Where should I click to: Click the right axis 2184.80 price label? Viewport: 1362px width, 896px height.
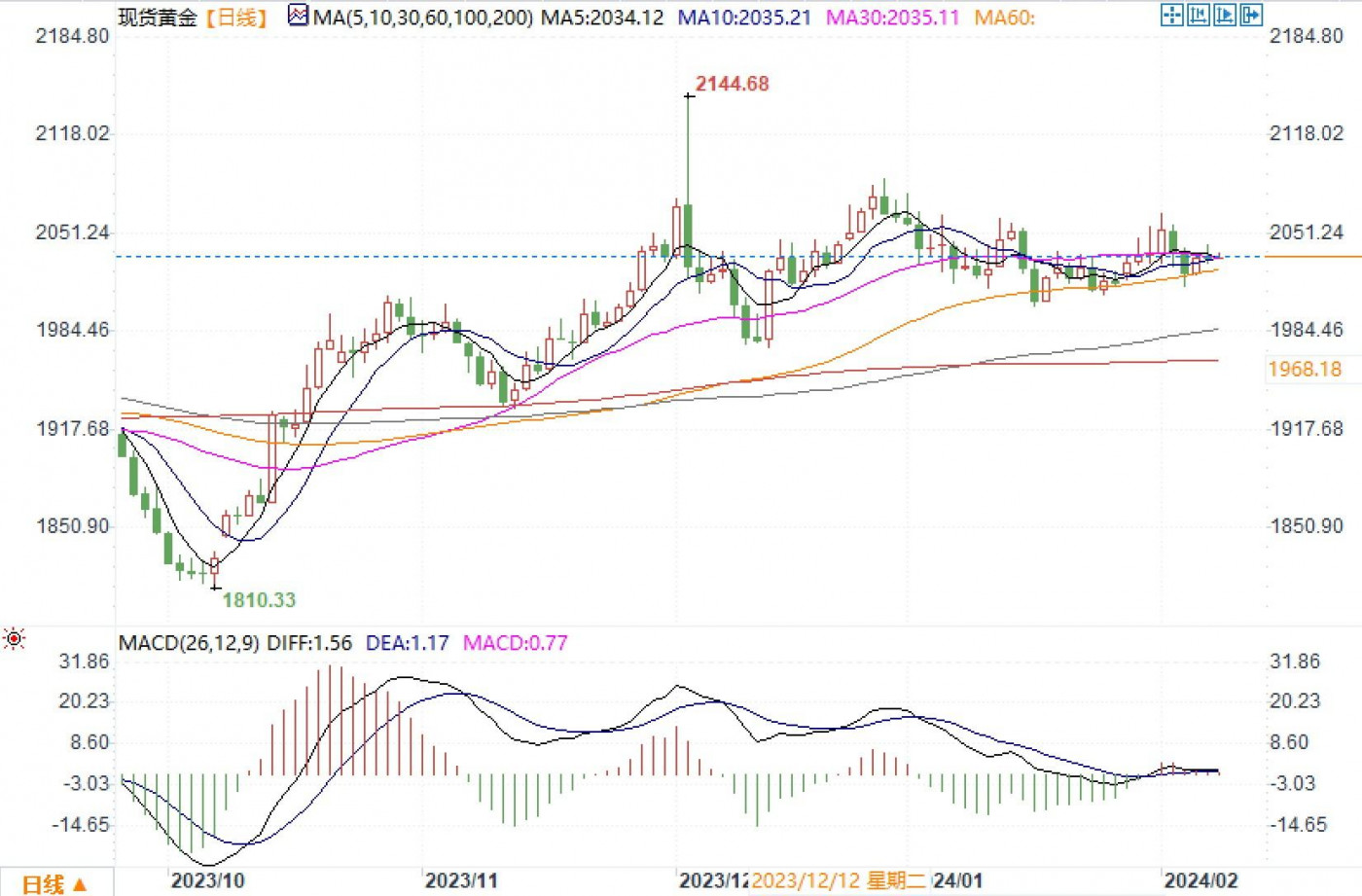pos(1307,36)
